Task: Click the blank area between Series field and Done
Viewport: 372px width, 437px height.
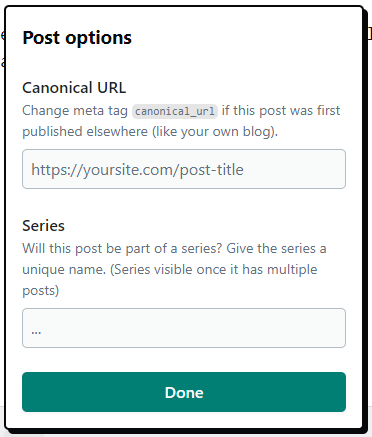Action: (184, 360)
